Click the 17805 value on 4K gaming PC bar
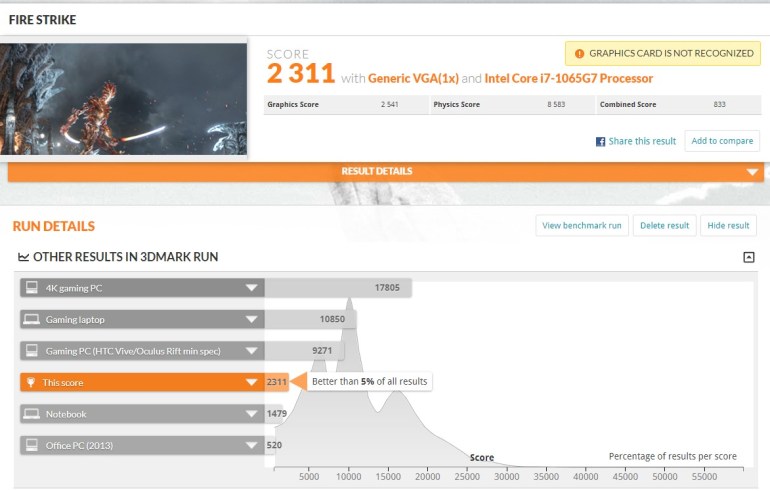Viewport: 770px width, 491px height. [387, 288]
